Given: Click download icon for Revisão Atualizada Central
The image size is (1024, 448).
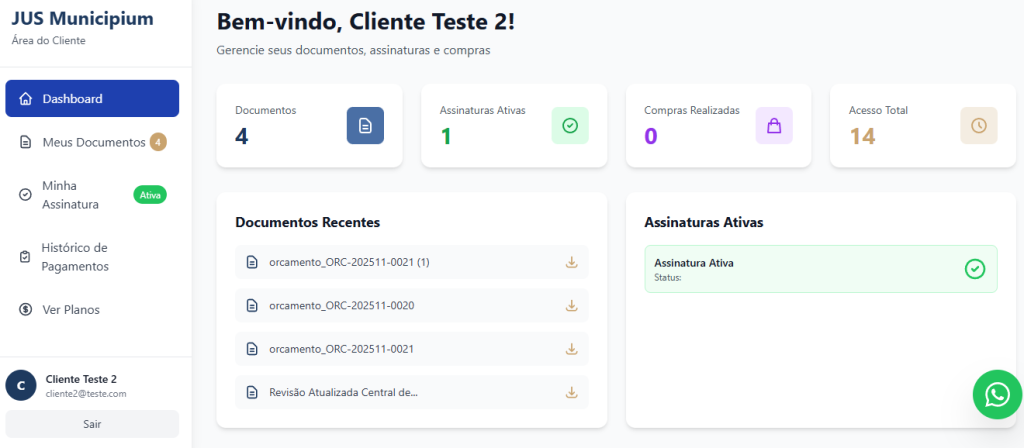Looking at the screenshot, I should click(x=572, y=392).
